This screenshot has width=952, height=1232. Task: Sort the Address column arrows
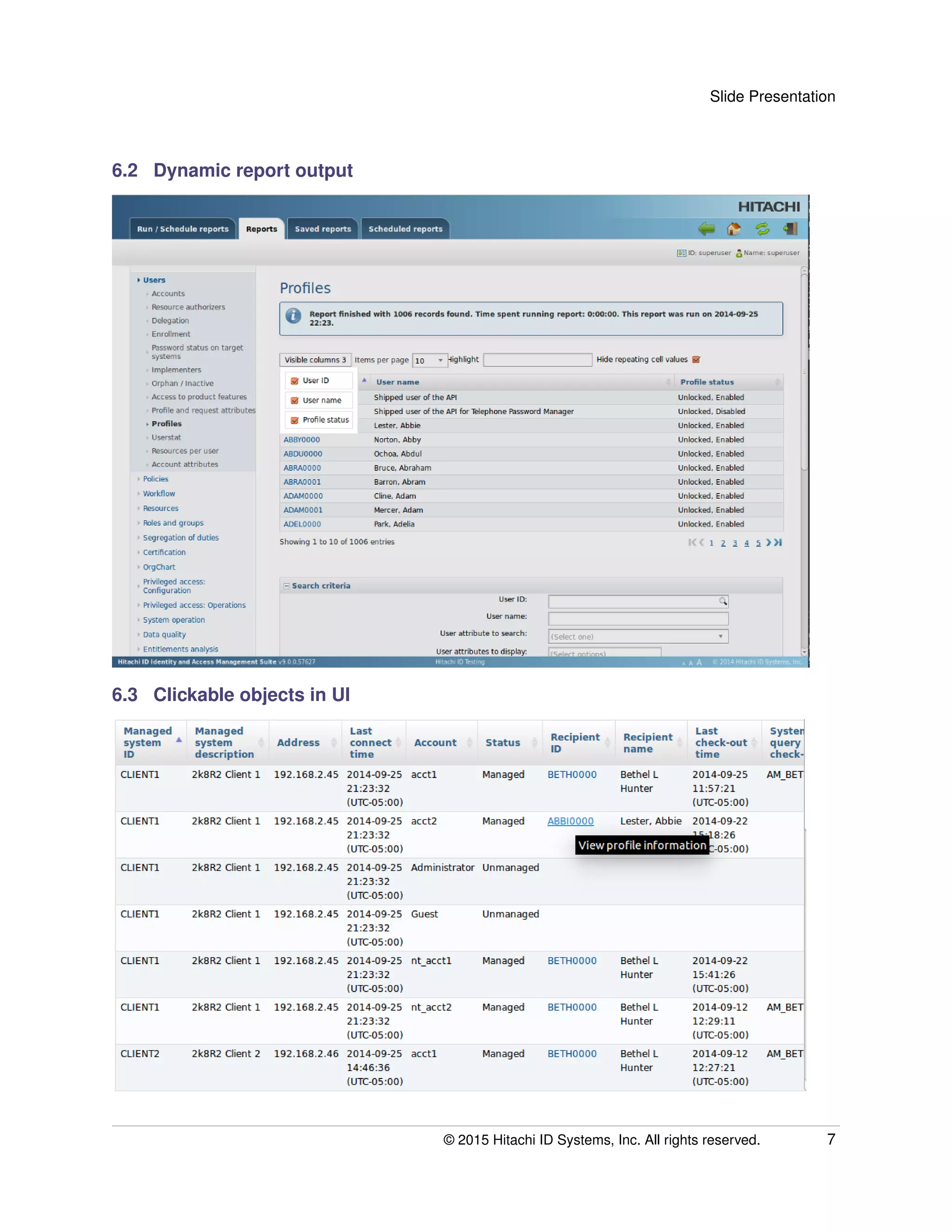click(334, 742)
